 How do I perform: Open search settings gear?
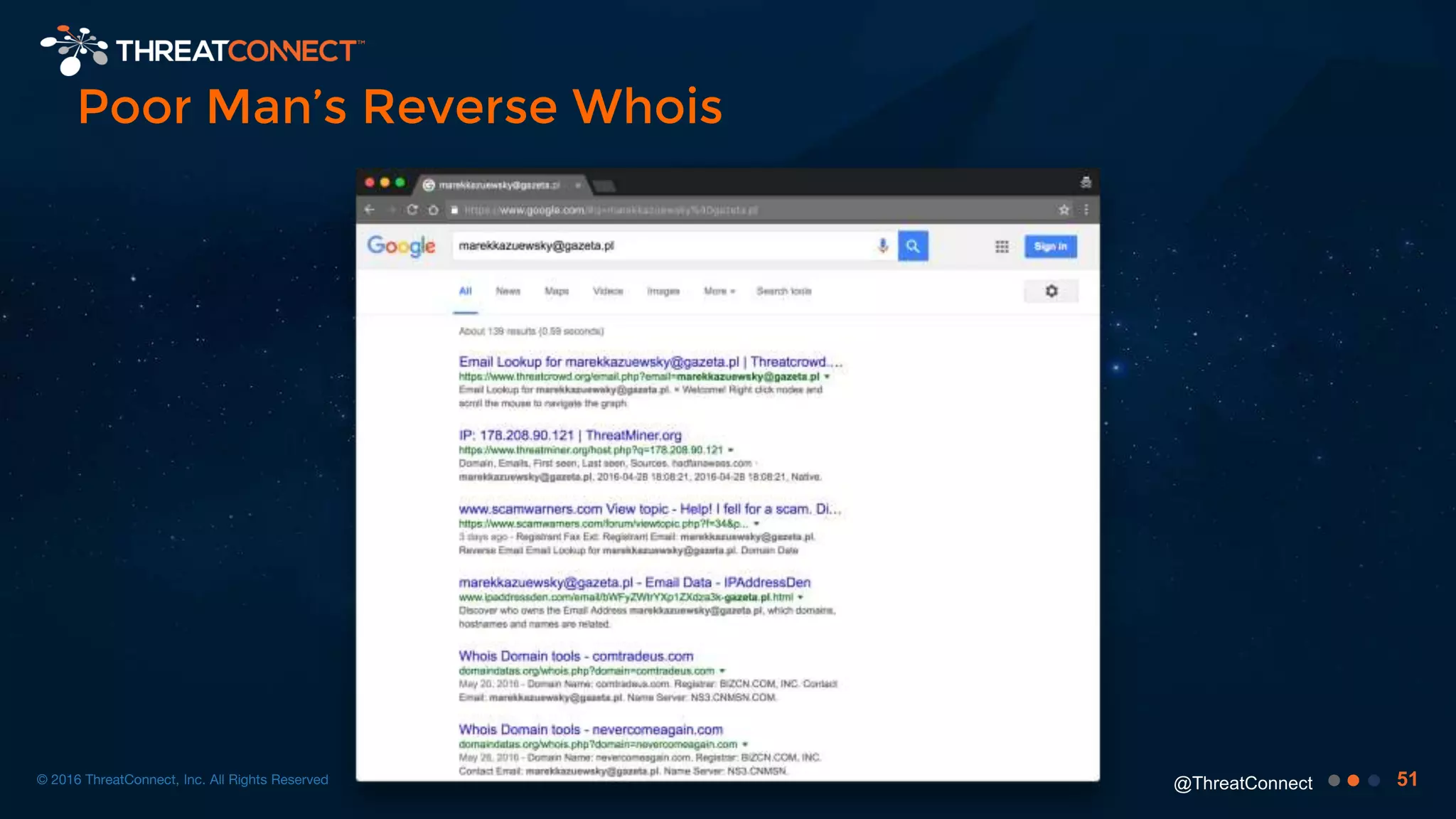click(x=1051, y=291)
